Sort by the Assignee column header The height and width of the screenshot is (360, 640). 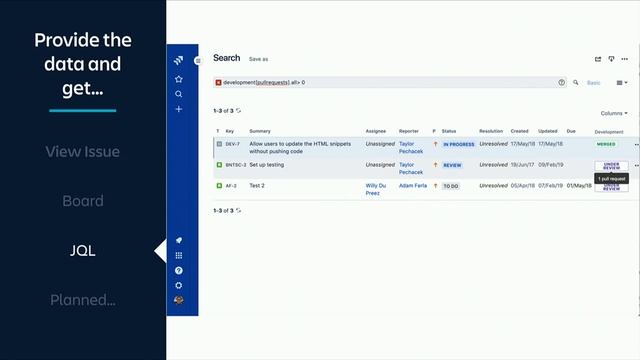[x=376, y=131]
